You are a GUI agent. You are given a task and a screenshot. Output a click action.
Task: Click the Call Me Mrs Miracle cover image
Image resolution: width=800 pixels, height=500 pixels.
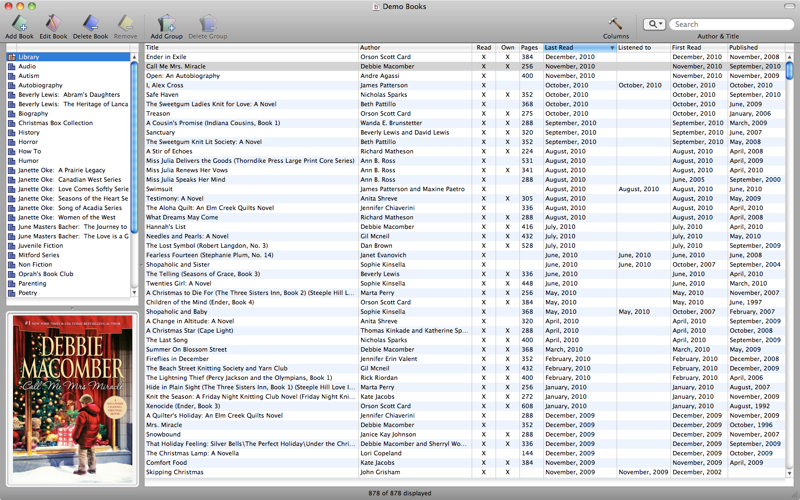(x=72, y=399)
